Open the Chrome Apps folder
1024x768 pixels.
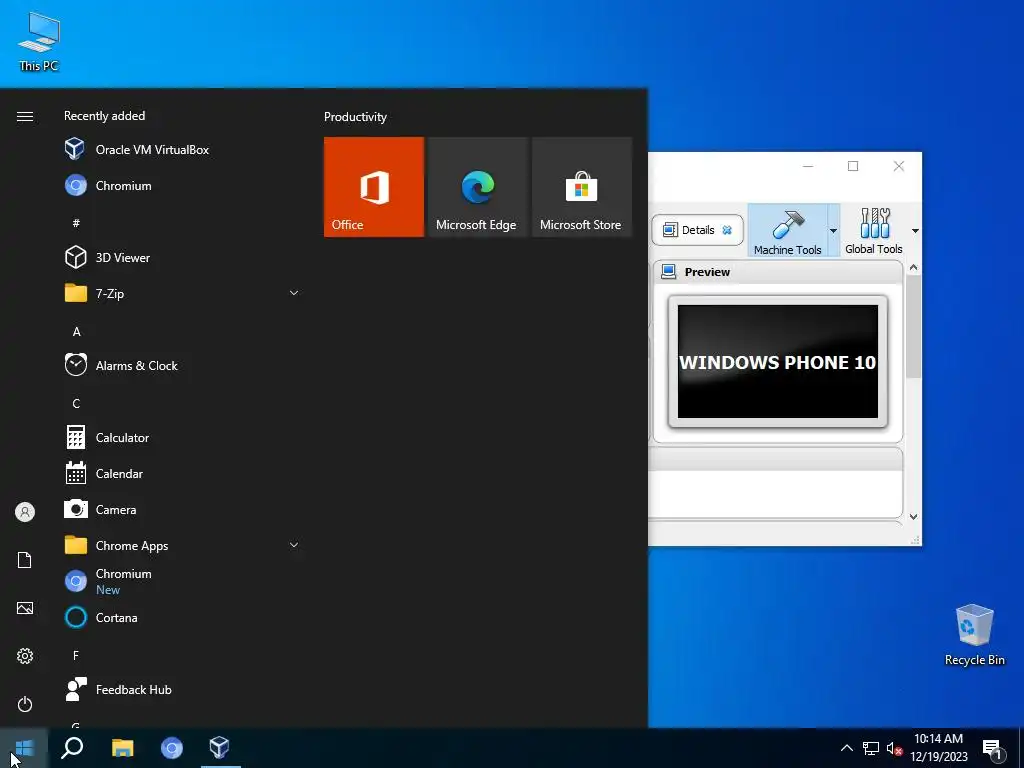point(183,545)
